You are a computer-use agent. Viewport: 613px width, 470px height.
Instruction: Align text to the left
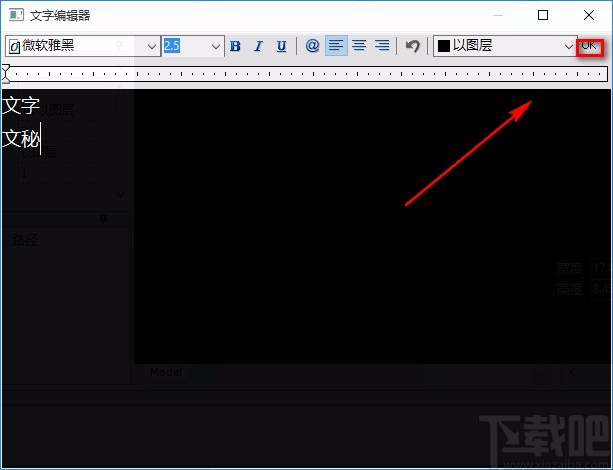pos(336,46)
